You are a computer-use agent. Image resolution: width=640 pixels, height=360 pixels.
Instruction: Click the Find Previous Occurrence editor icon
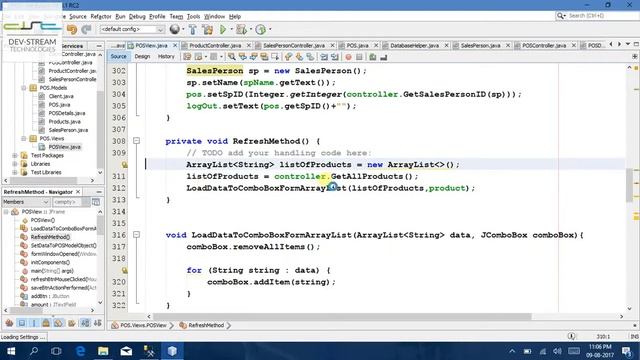tap(242, 57)
